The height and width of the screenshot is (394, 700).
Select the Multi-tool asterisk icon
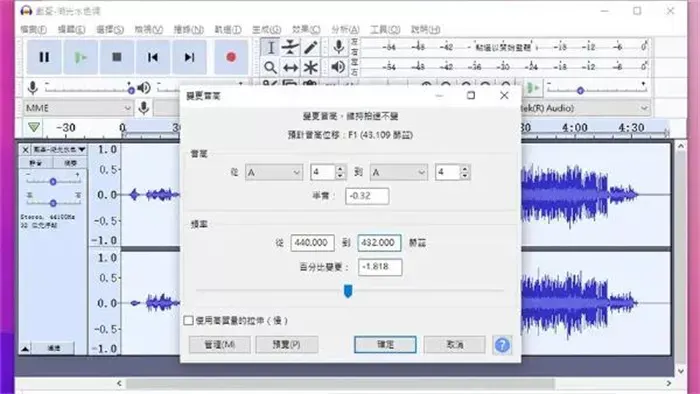[311, 67]
